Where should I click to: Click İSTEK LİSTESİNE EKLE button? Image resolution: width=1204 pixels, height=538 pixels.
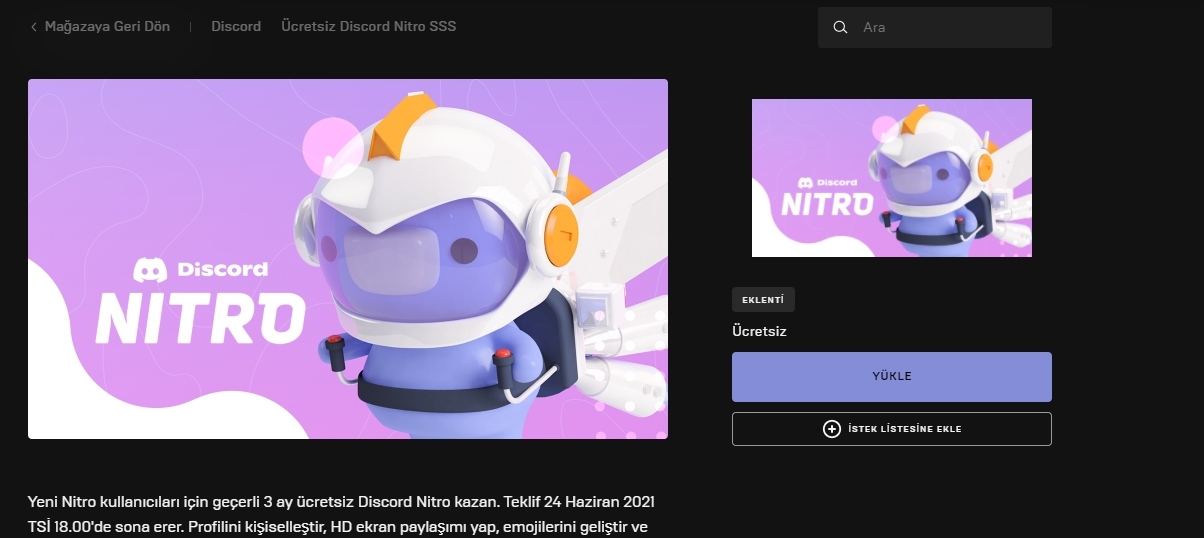(x=892, y=429)
